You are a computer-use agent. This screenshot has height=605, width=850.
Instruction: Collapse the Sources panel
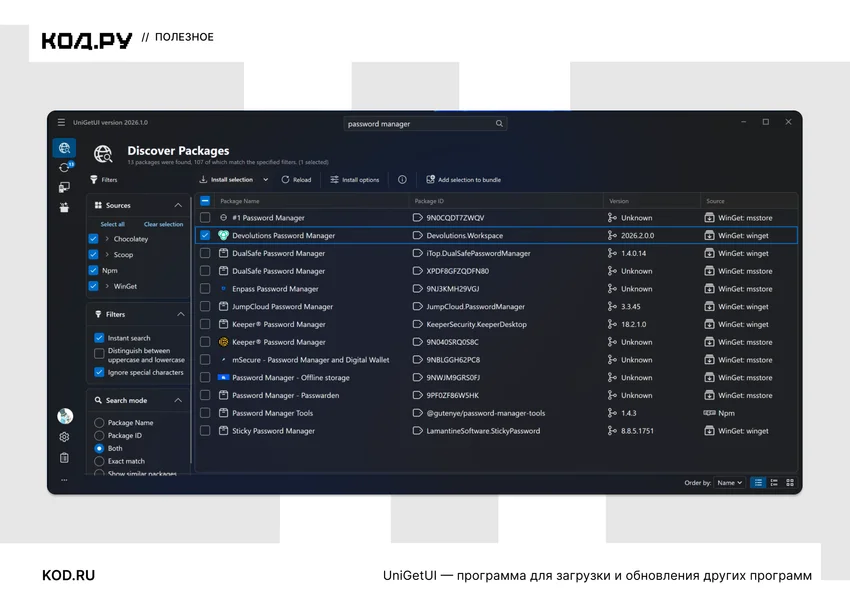tap(178, 205)
